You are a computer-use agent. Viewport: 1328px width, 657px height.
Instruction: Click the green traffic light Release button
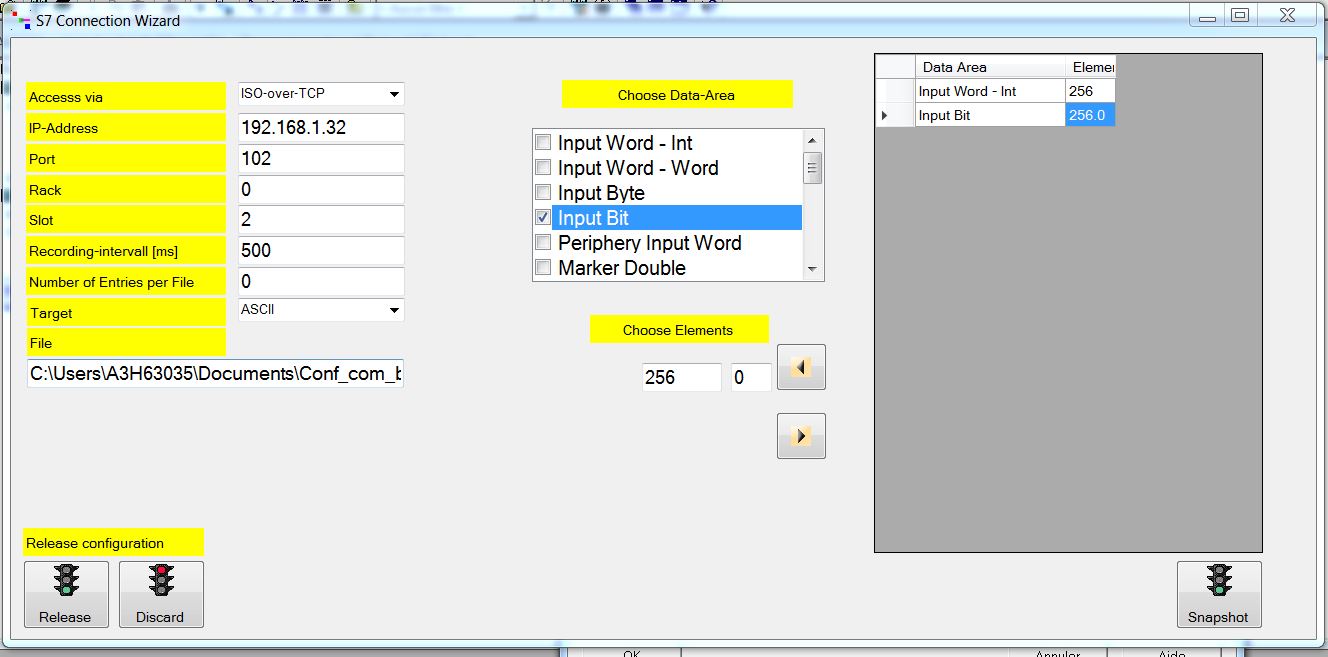click(66, 594)
